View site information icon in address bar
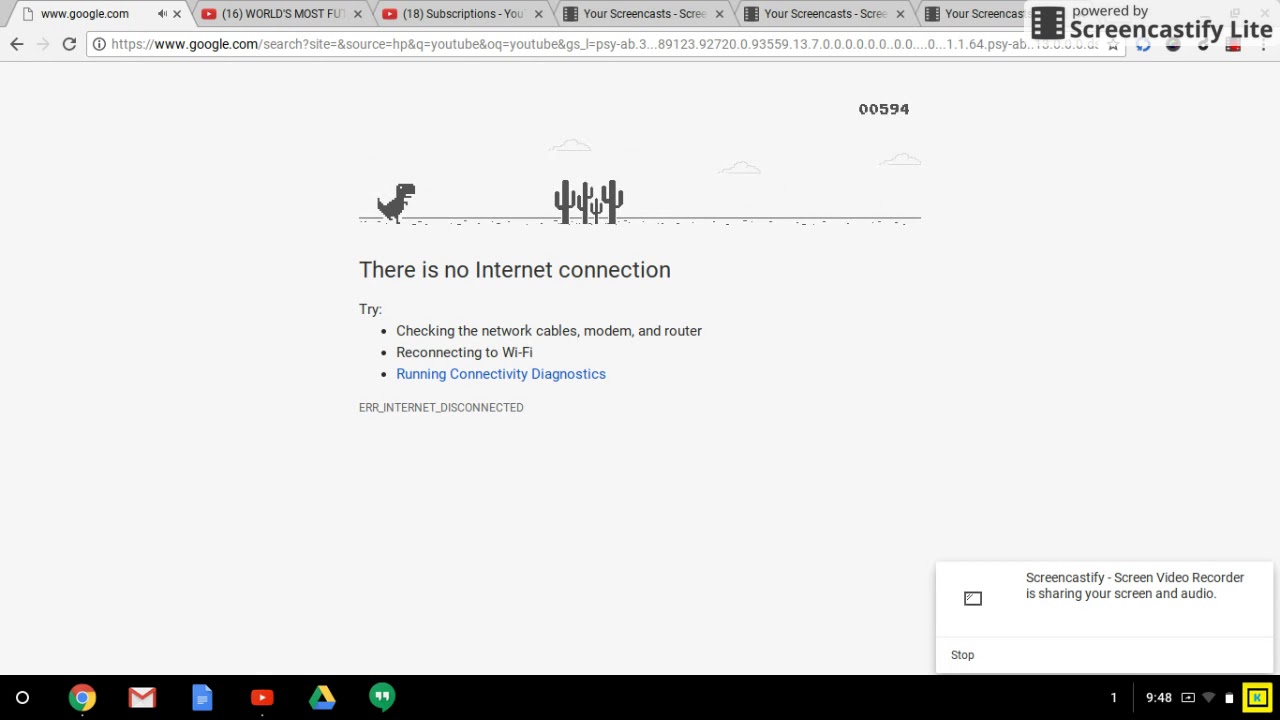The width and height of the screenshot is (1280, 720). tap(99, 44)
